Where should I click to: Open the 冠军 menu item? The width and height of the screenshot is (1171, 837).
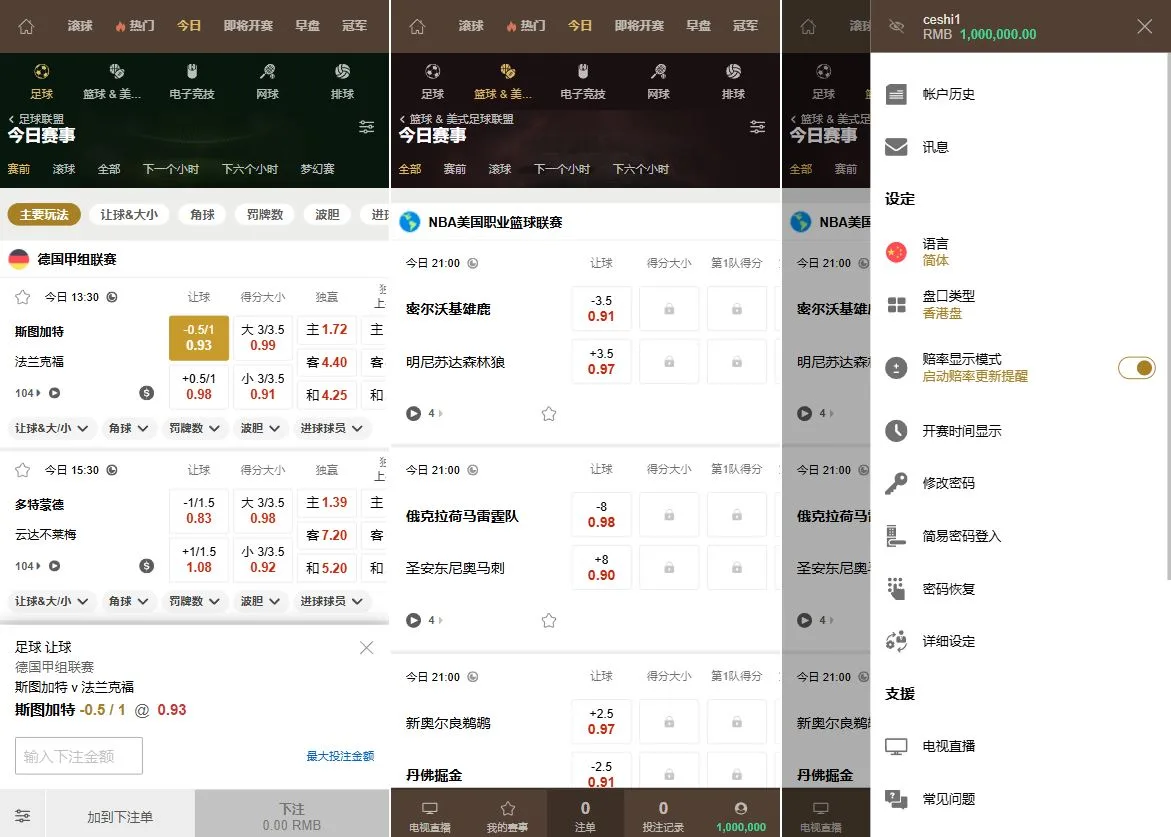[354, 27]
